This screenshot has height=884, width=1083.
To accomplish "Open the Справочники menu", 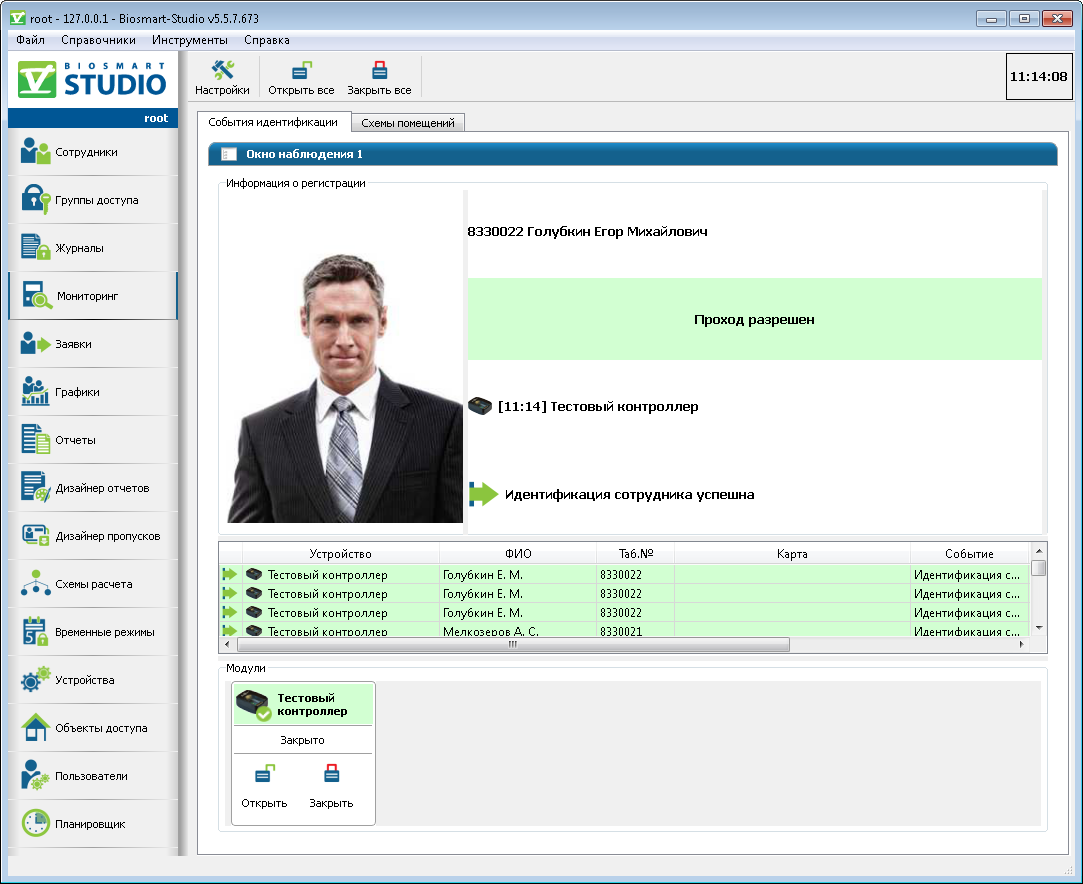I will [98, 40].
